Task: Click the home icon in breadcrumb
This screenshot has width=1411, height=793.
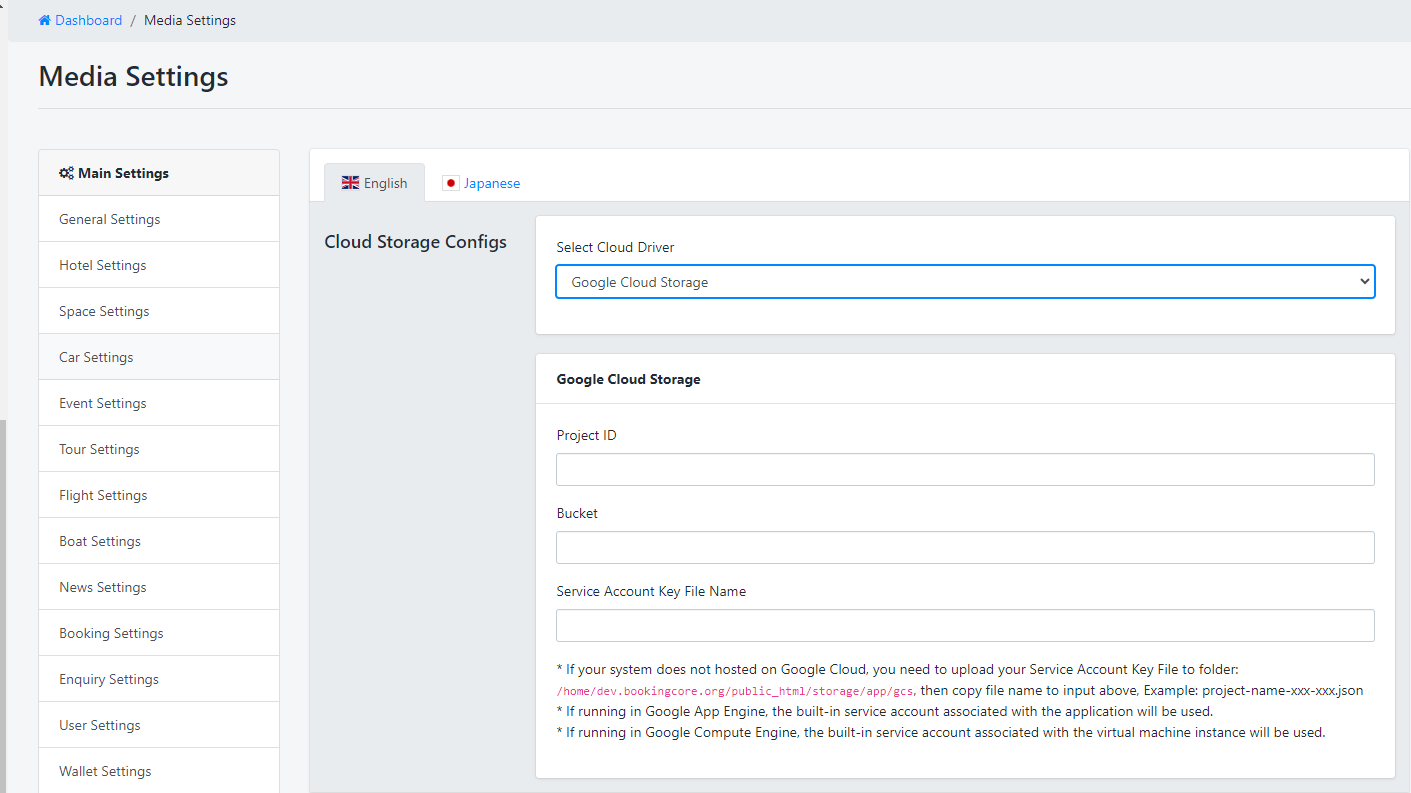Action: coord(44,21)
